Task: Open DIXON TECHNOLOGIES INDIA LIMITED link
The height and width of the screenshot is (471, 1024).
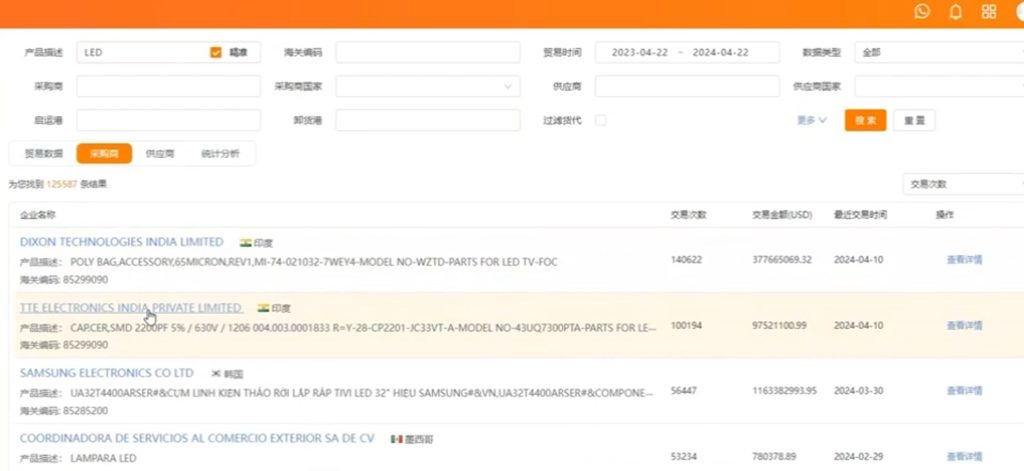Action: coord(121,242)
